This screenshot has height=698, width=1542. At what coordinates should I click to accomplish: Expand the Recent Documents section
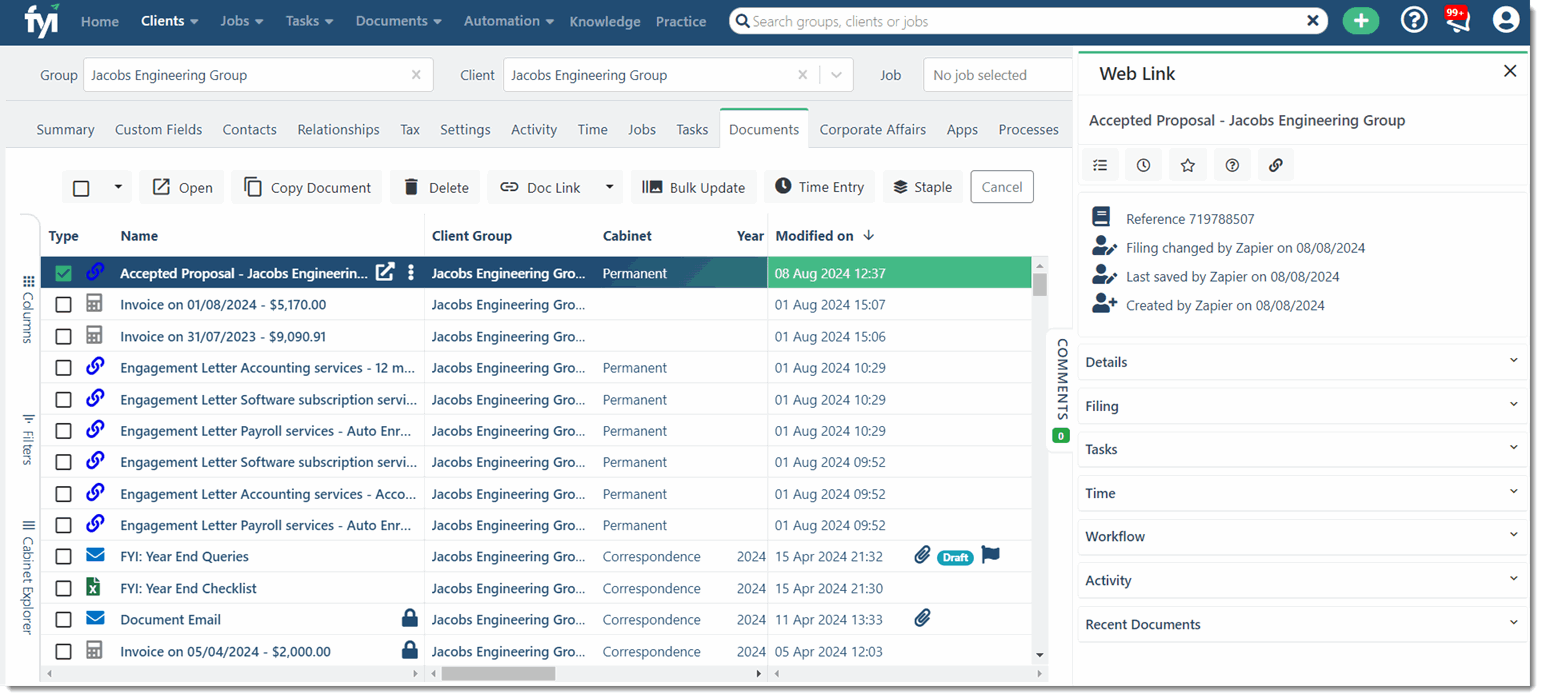click(x=1302, y=624)
